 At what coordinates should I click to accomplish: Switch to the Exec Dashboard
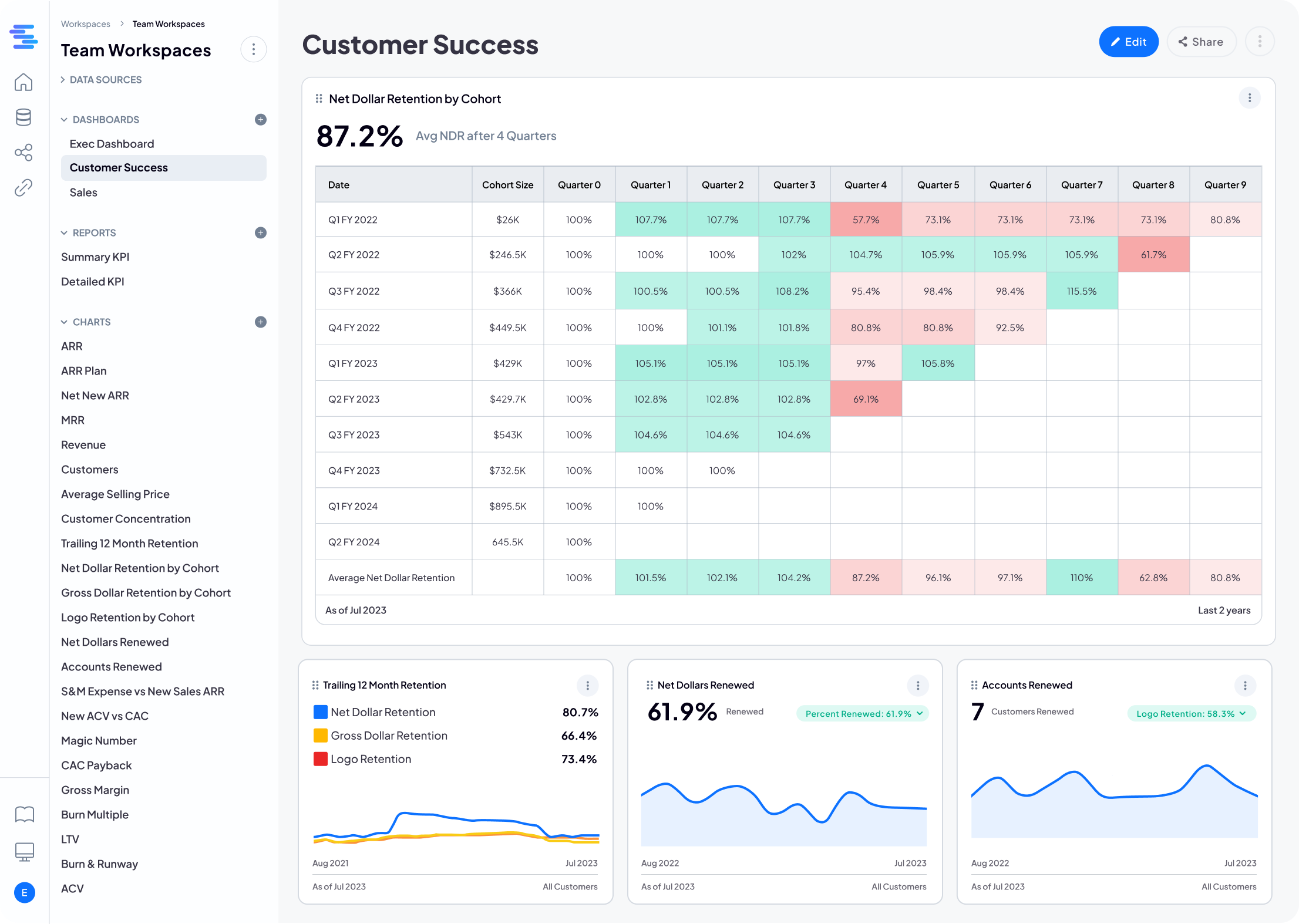pyautogui.click(x=112, y=143)
